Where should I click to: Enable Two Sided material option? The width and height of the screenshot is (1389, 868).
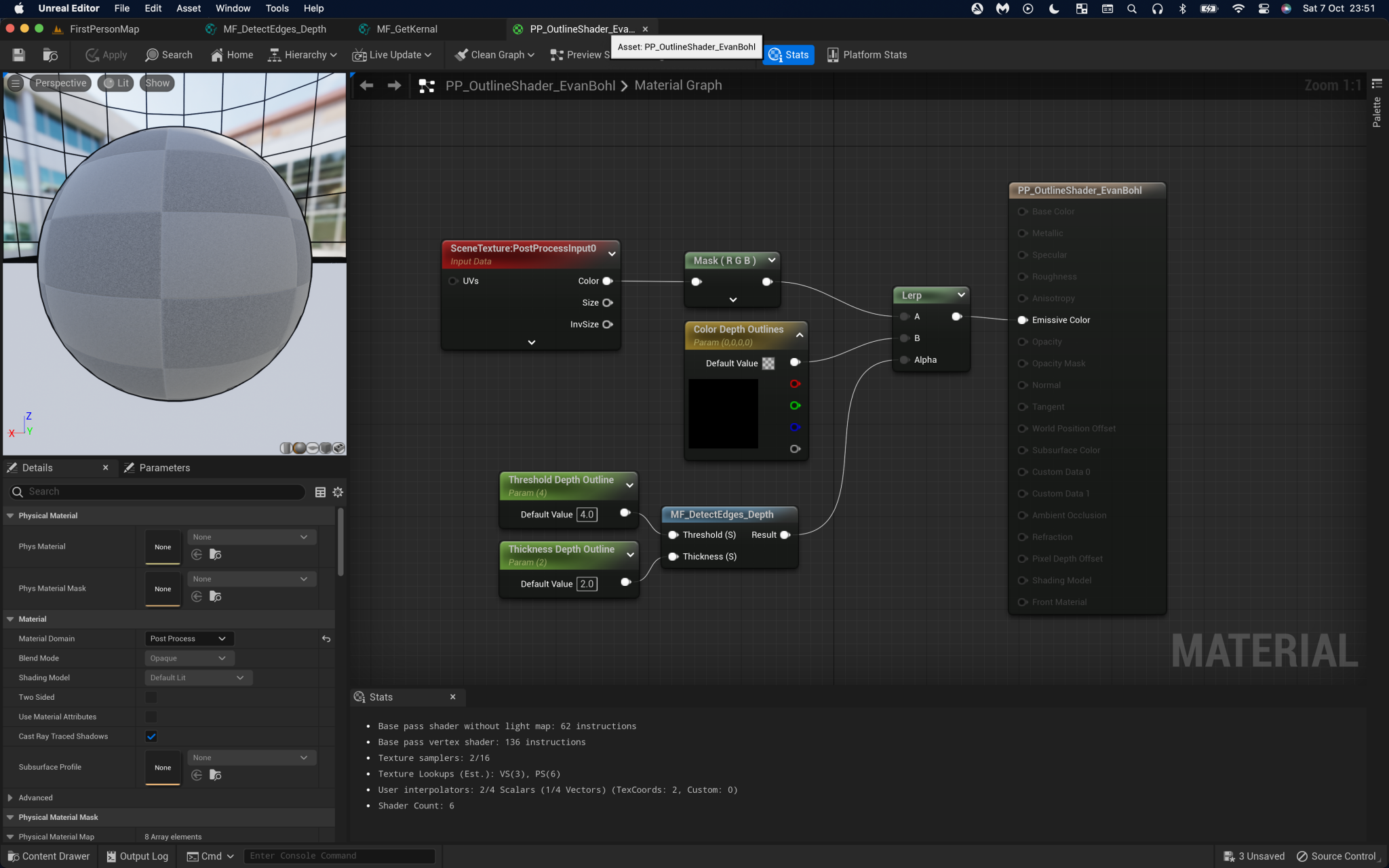[x=151, y=697]
